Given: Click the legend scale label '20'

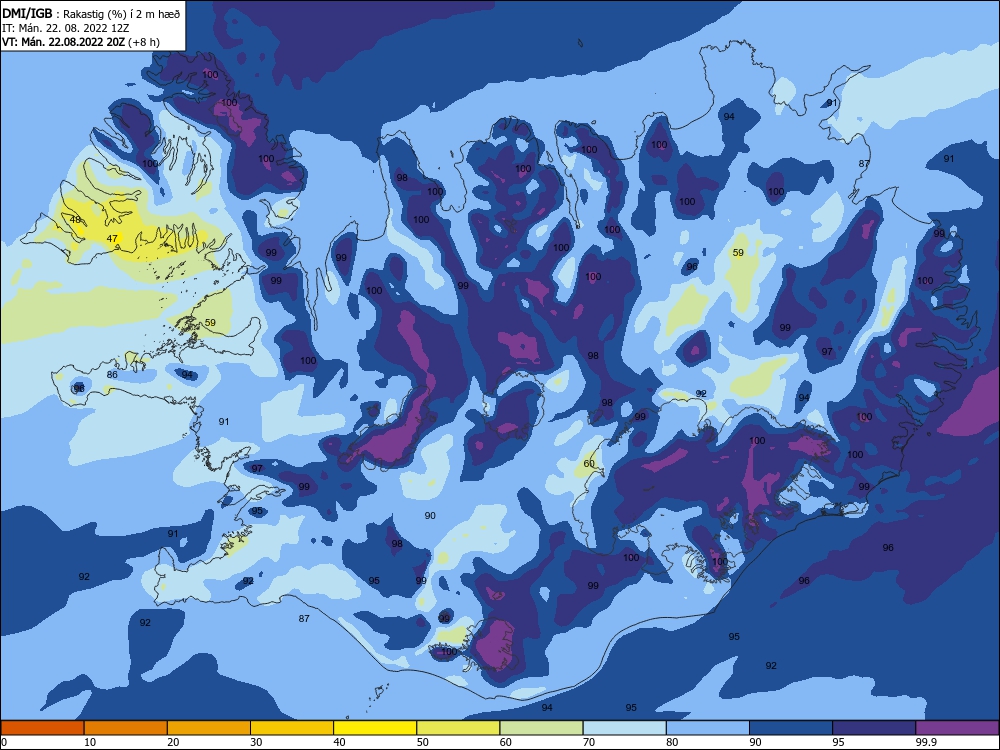Looking at the screenshot, I should point(173,742).
